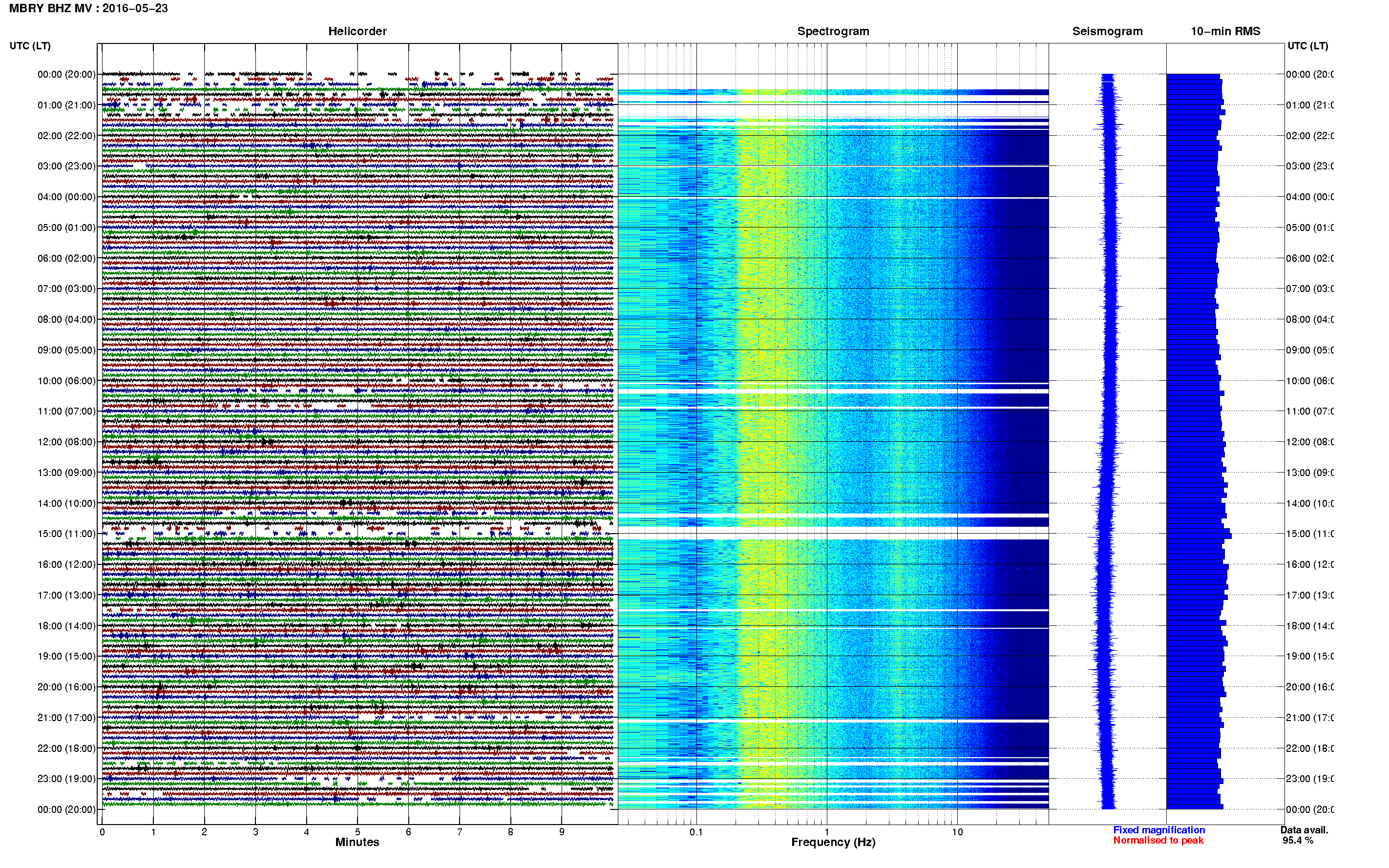
Task: Click the right axis label 18:00 (14:0
Action: [x=1310, y=626]
